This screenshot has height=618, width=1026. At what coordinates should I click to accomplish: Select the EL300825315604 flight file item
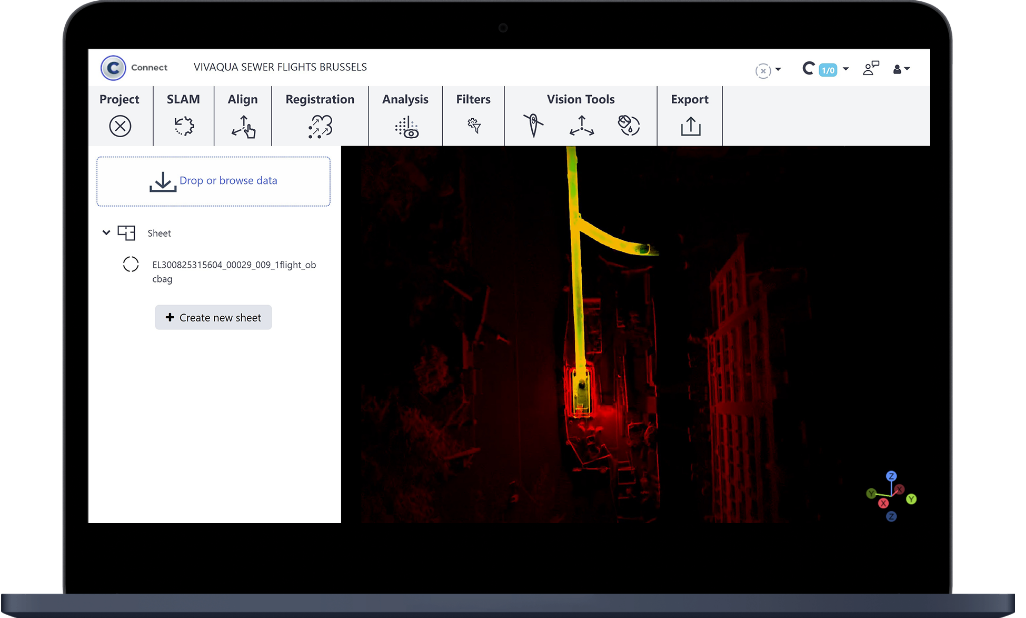click(233, 271)
